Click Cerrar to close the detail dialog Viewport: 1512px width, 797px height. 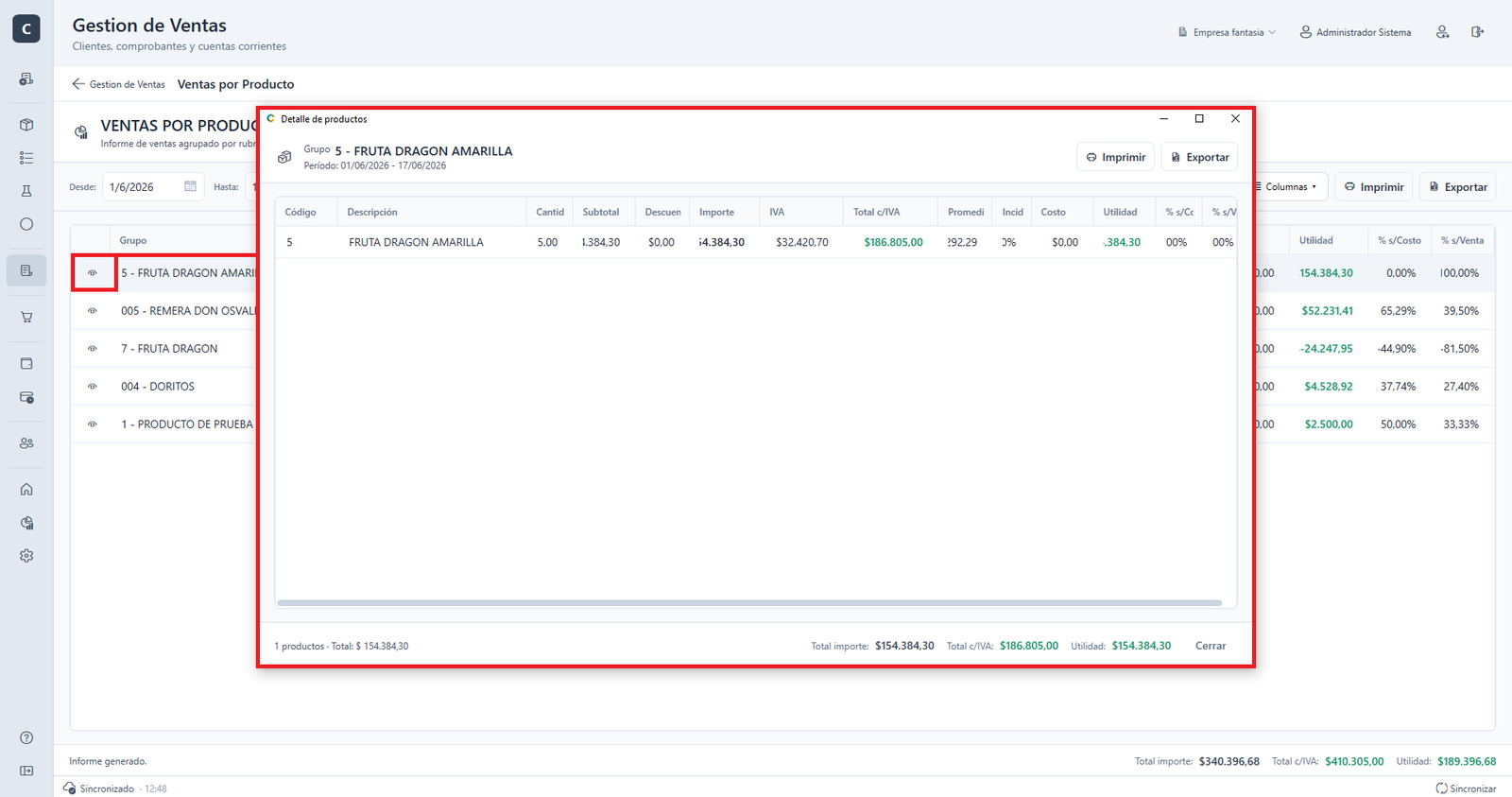pos(1211,646)
